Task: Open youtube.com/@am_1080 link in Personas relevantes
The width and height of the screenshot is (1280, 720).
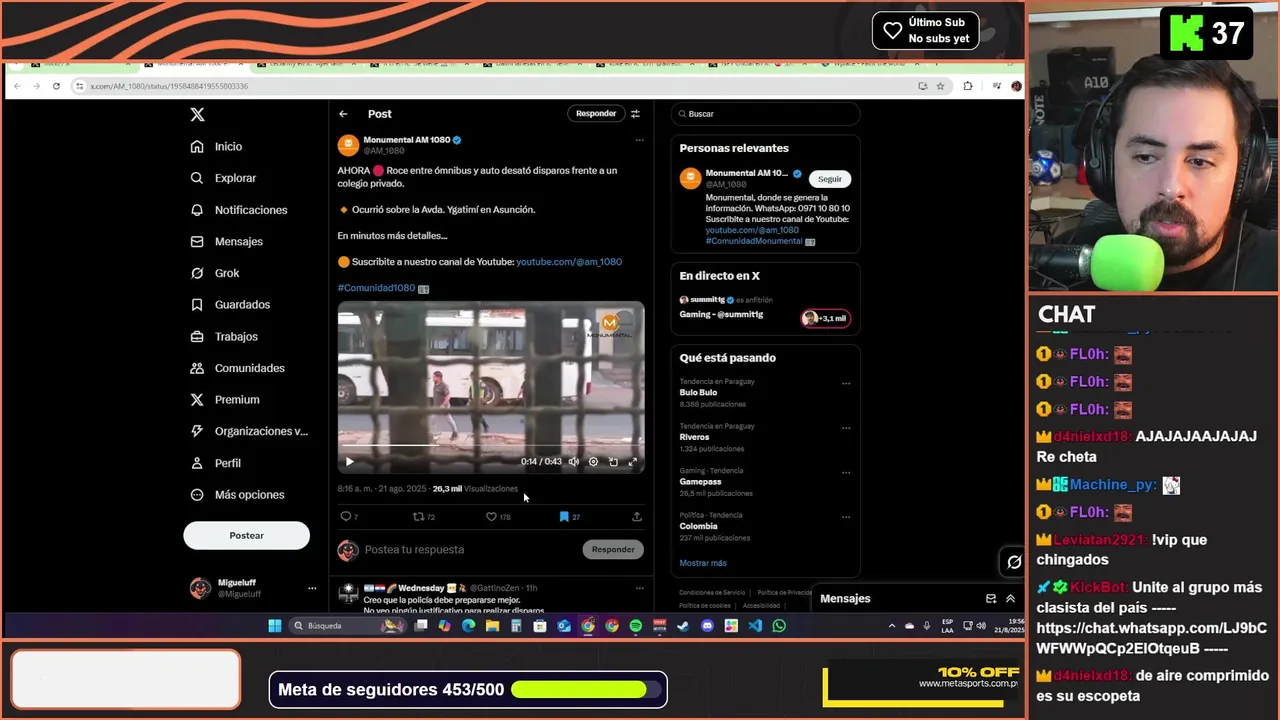Action: 752,230
